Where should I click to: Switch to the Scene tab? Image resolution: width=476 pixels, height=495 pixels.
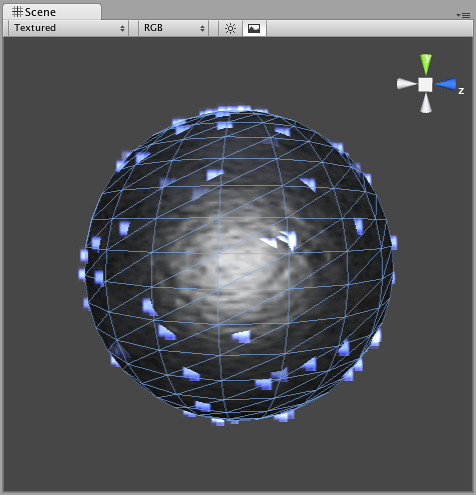click(x=52, y=12)
